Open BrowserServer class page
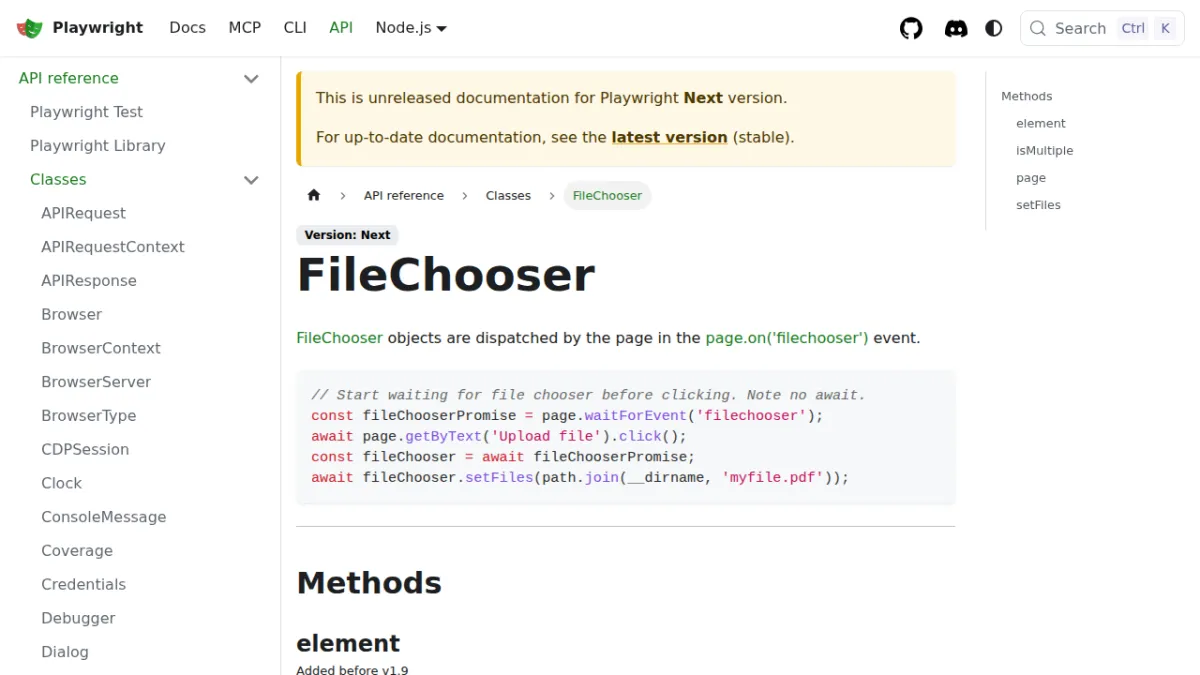 [x=96, y=382]
